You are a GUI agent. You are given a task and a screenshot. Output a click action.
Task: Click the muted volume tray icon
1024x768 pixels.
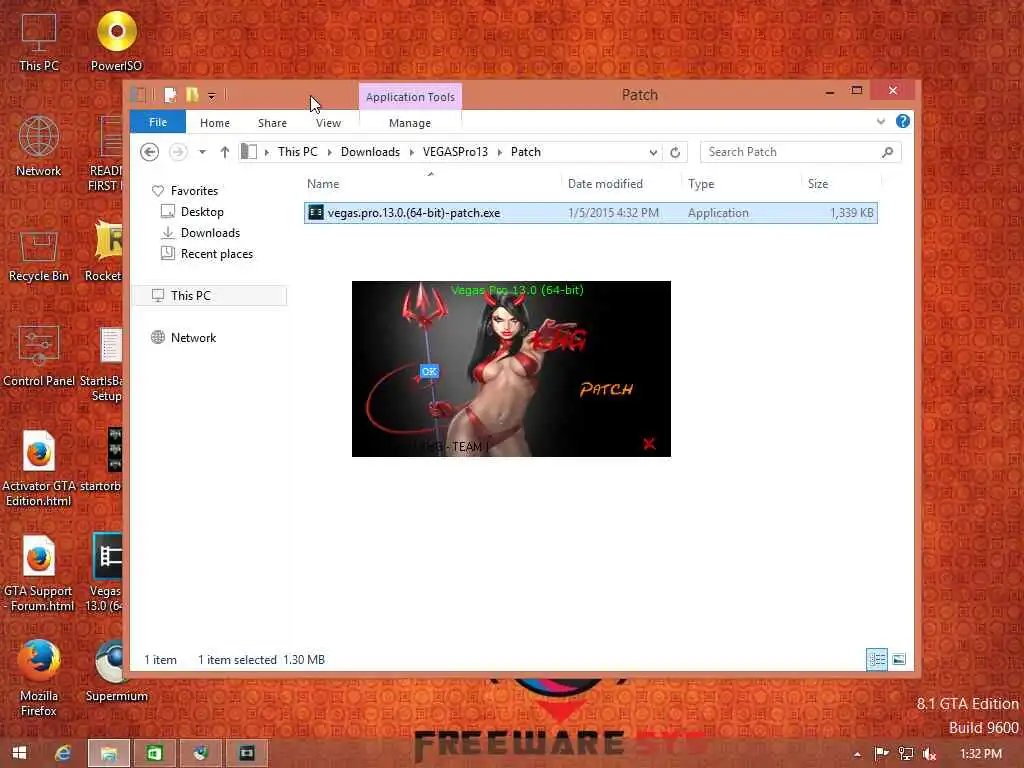pyautogui.click(x=929, y=754)
